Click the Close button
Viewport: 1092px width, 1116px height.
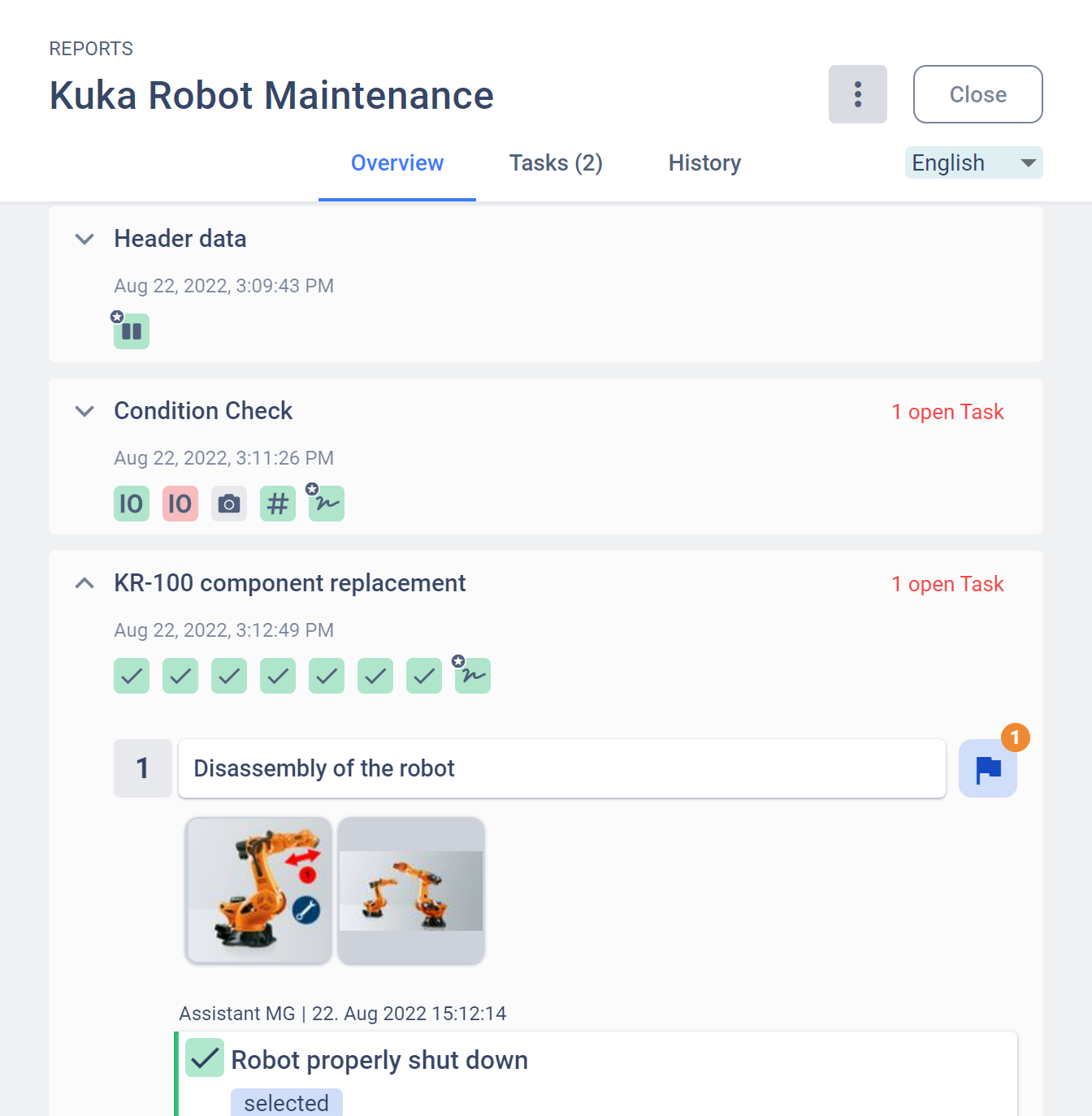[x=977, y=94]
